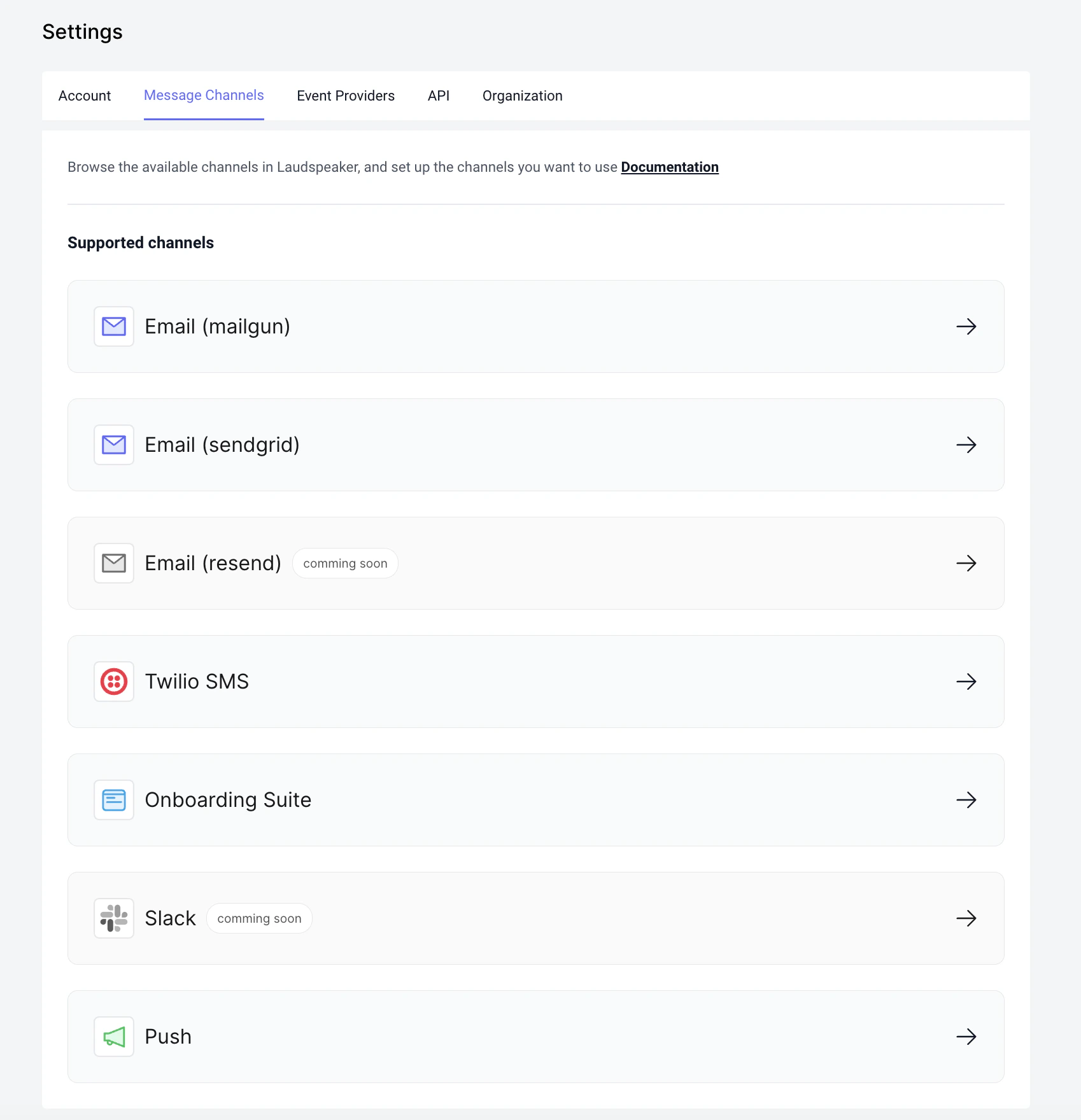Image resolution: width=1081 pixels, height=1120 pixels.
Task: Click the 'comming soon' badge on Slack
Action: click(258, 918)
